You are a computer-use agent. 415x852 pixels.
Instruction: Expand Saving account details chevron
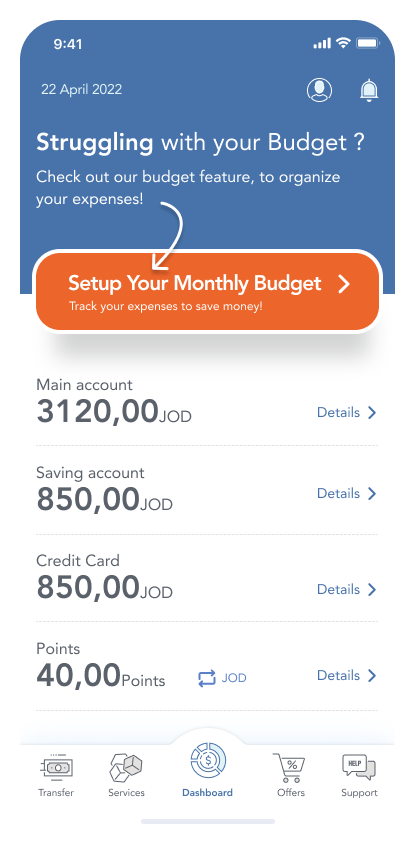coord(372,493)
